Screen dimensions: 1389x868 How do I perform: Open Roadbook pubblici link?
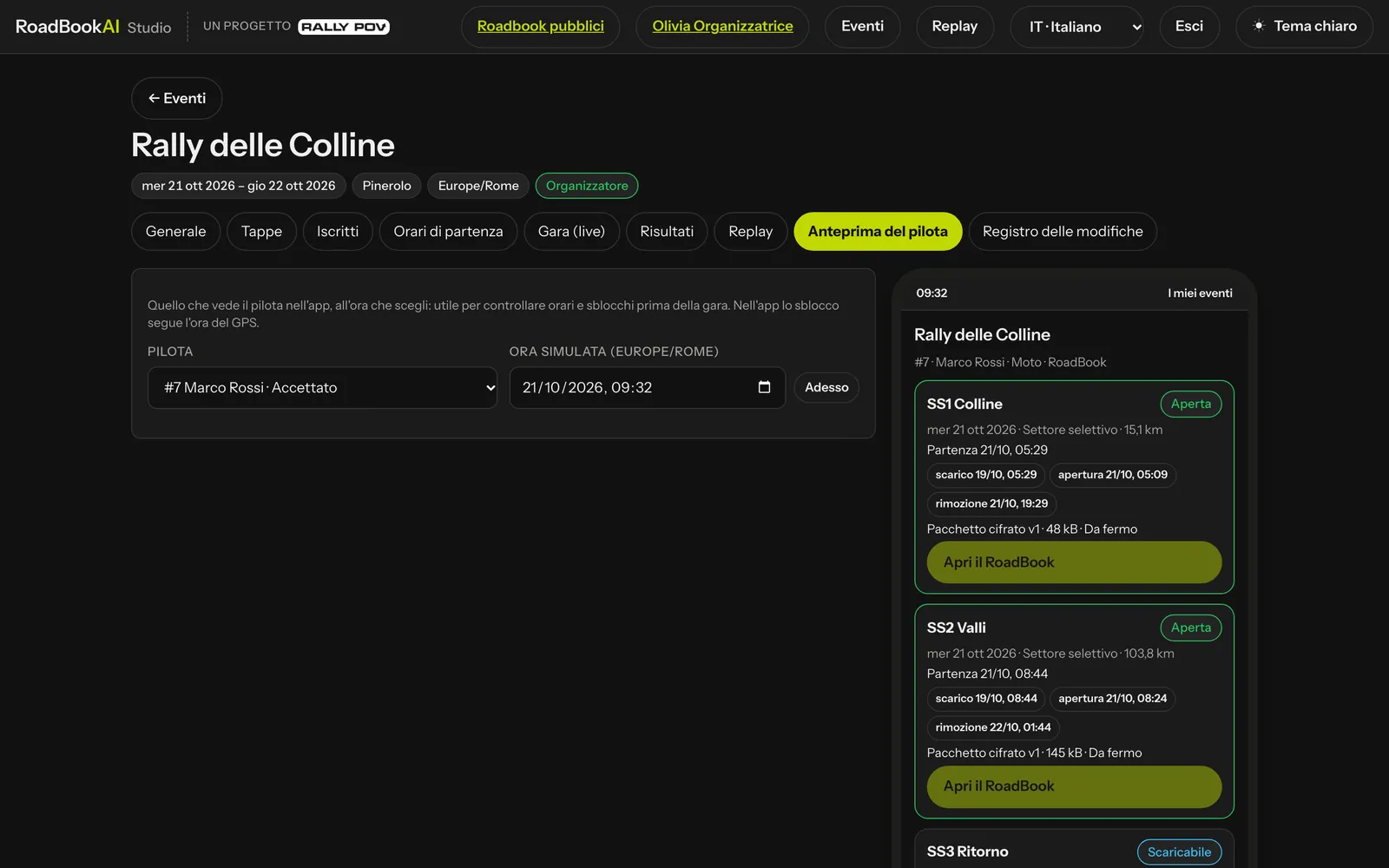pyautogui.click(x=540, y=27)
